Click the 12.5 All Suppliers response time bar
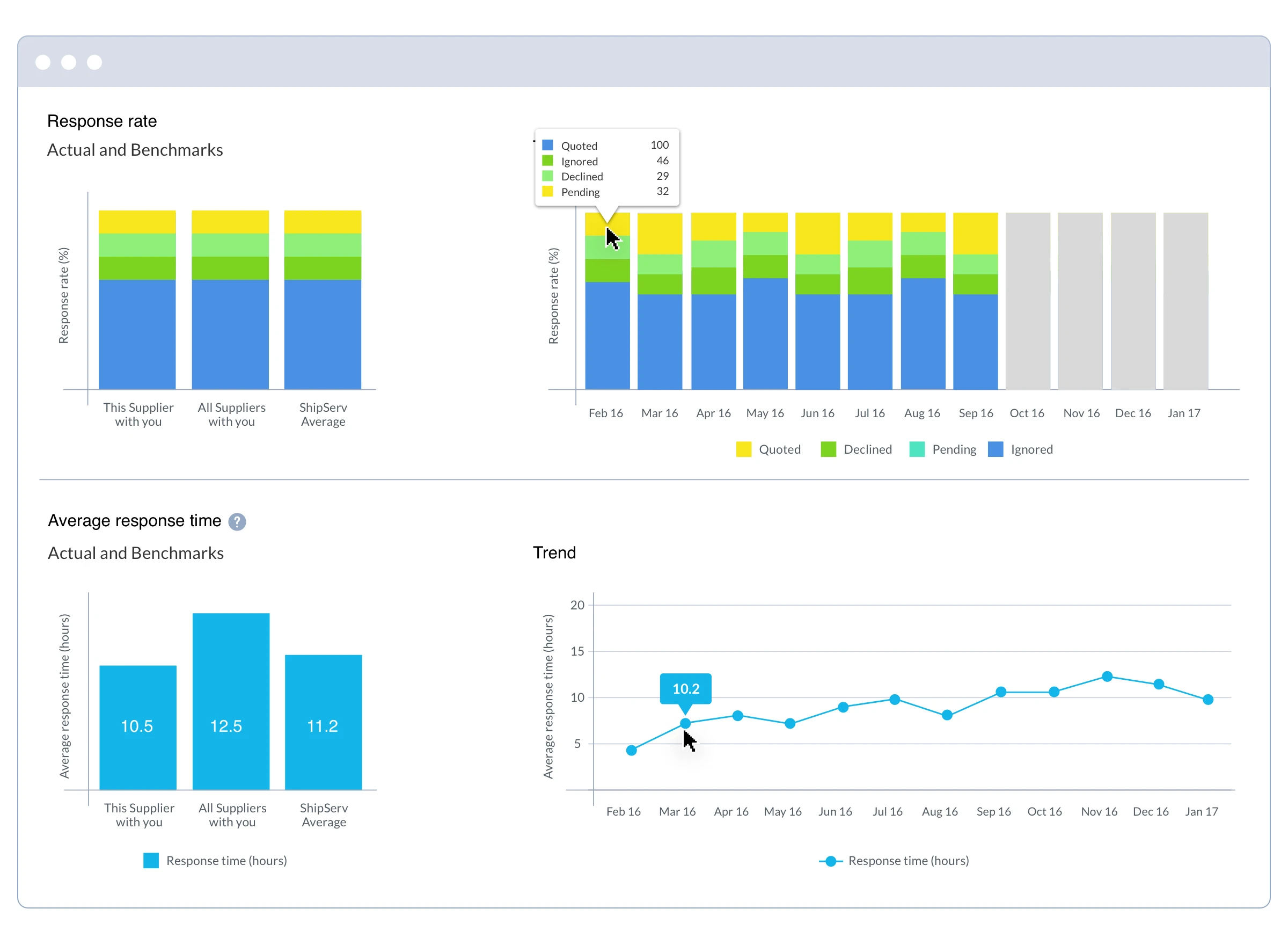This screenshot has height=945, width=1288. pyautogui.click(x=231, y=701)
